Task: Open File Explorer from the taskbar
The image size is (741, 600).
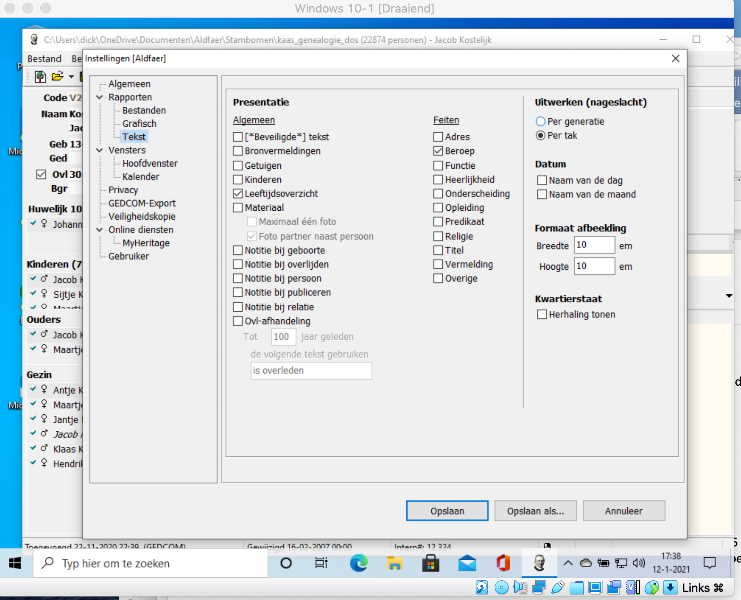Action: pos(394,563)
